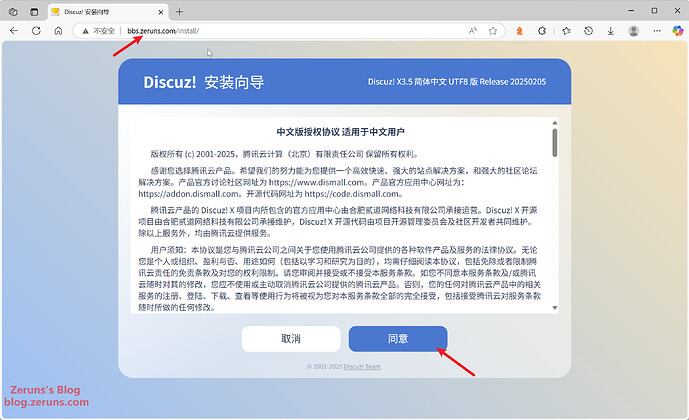689x420 pixels.
Task: Click the 不安全 label in address bar
Action: click(104, 31)
